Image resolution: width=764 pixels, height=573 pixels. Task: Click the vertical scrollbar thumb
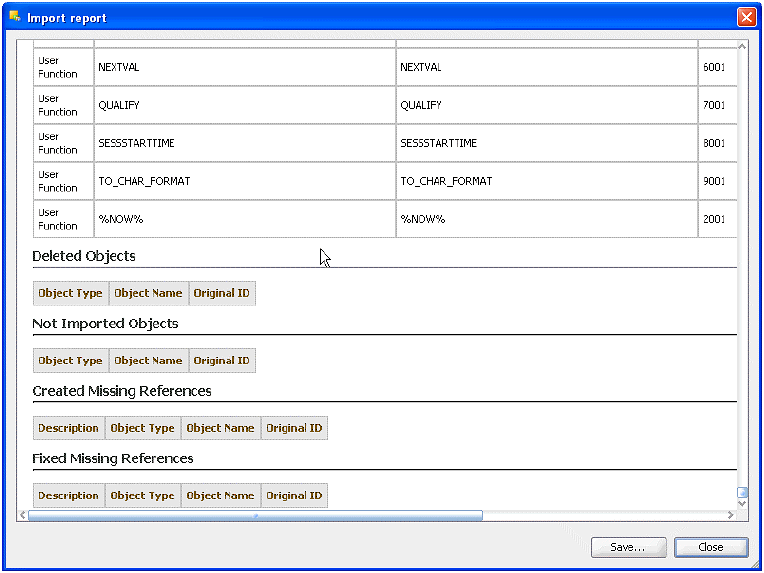742,493
